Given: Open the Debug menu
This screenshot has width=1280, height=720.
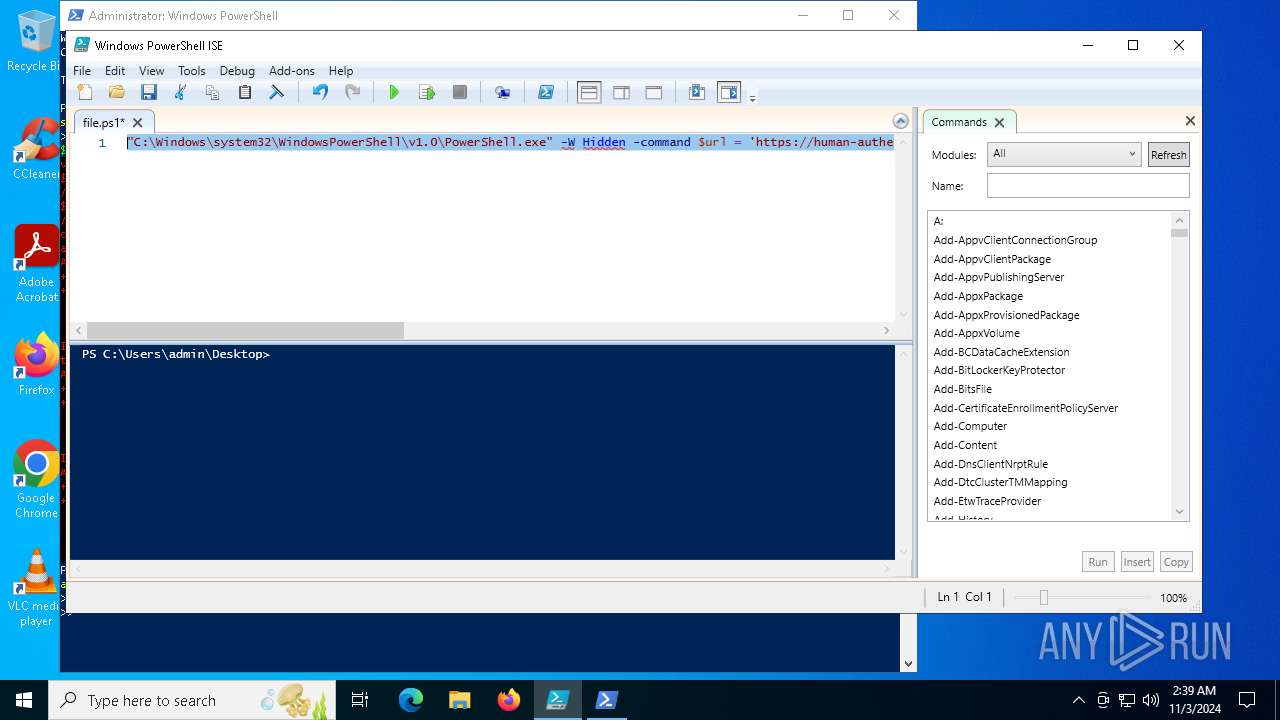Looking at the screenshot, I should point(237,71).
